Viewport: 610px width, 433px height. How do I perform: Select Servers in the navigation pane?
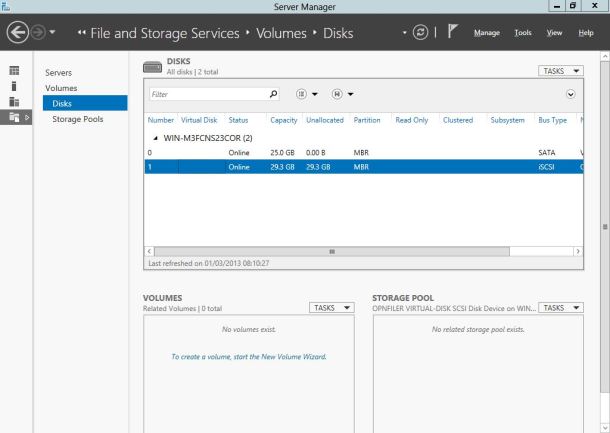click(58, 73)
